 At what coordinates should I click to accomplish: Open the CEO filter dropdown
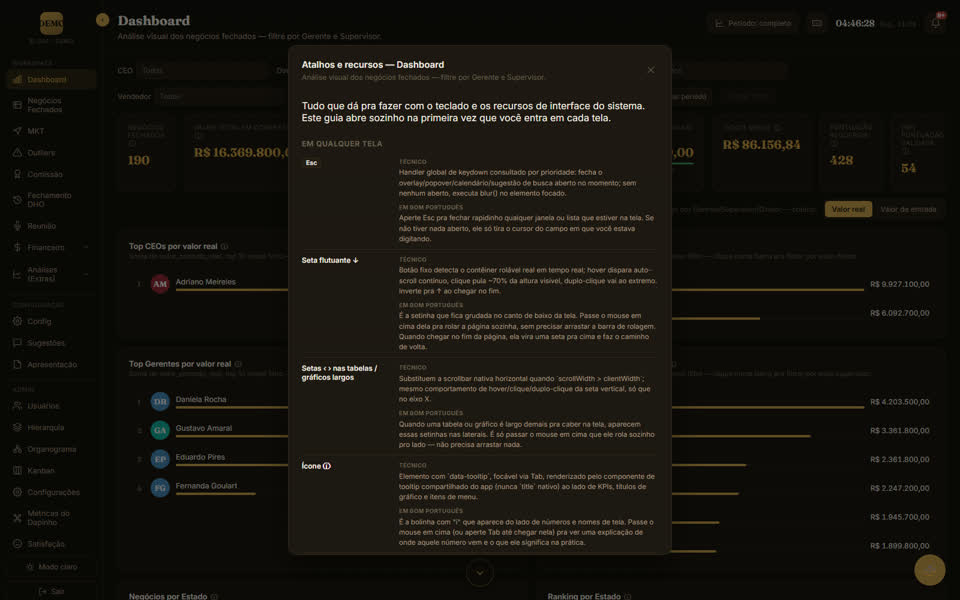[x=203, y=70]
